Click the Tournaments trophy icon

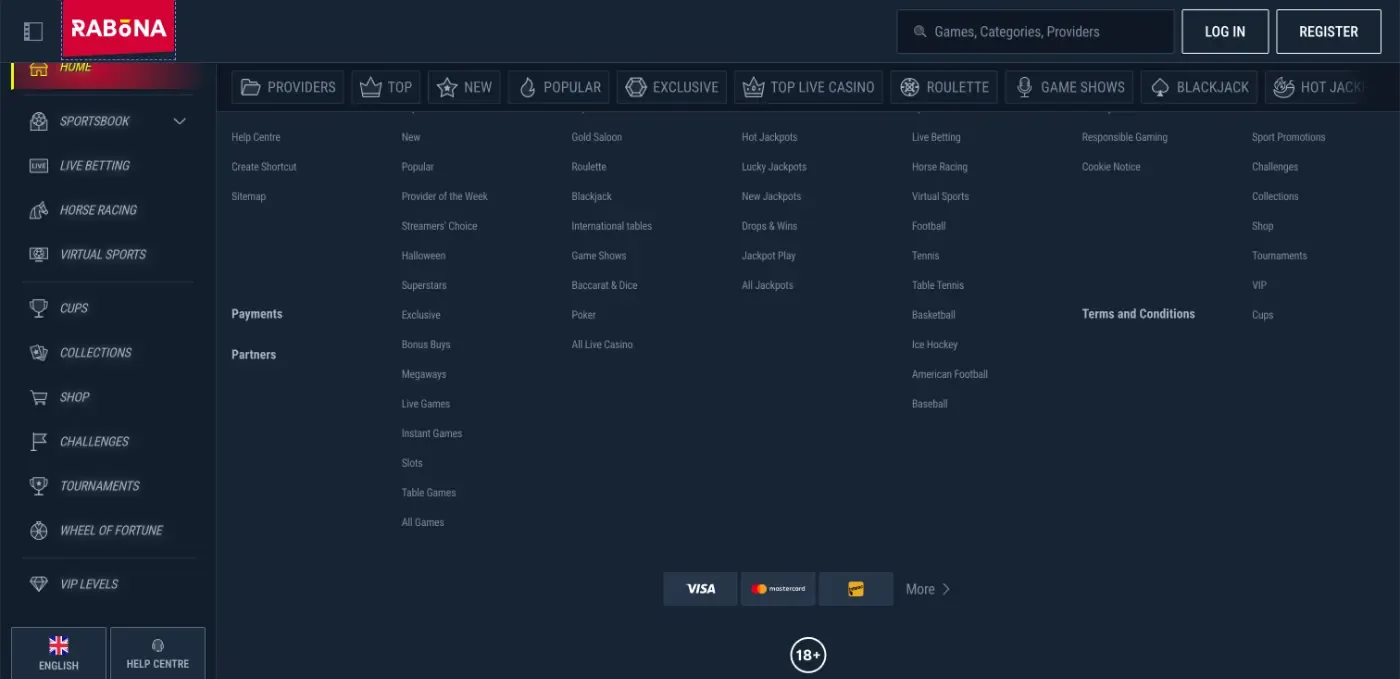click(x=39, y=486)
